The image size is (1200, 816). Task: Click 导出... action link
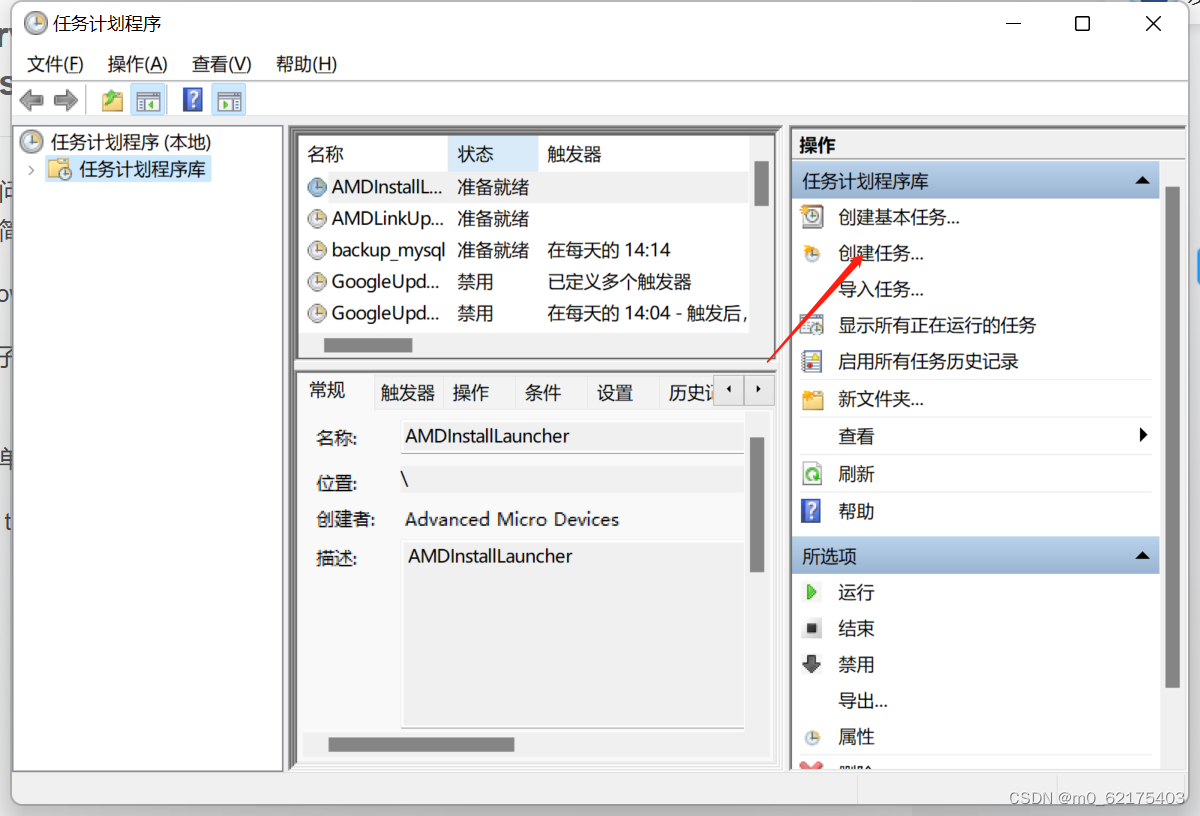click(863, 701)
